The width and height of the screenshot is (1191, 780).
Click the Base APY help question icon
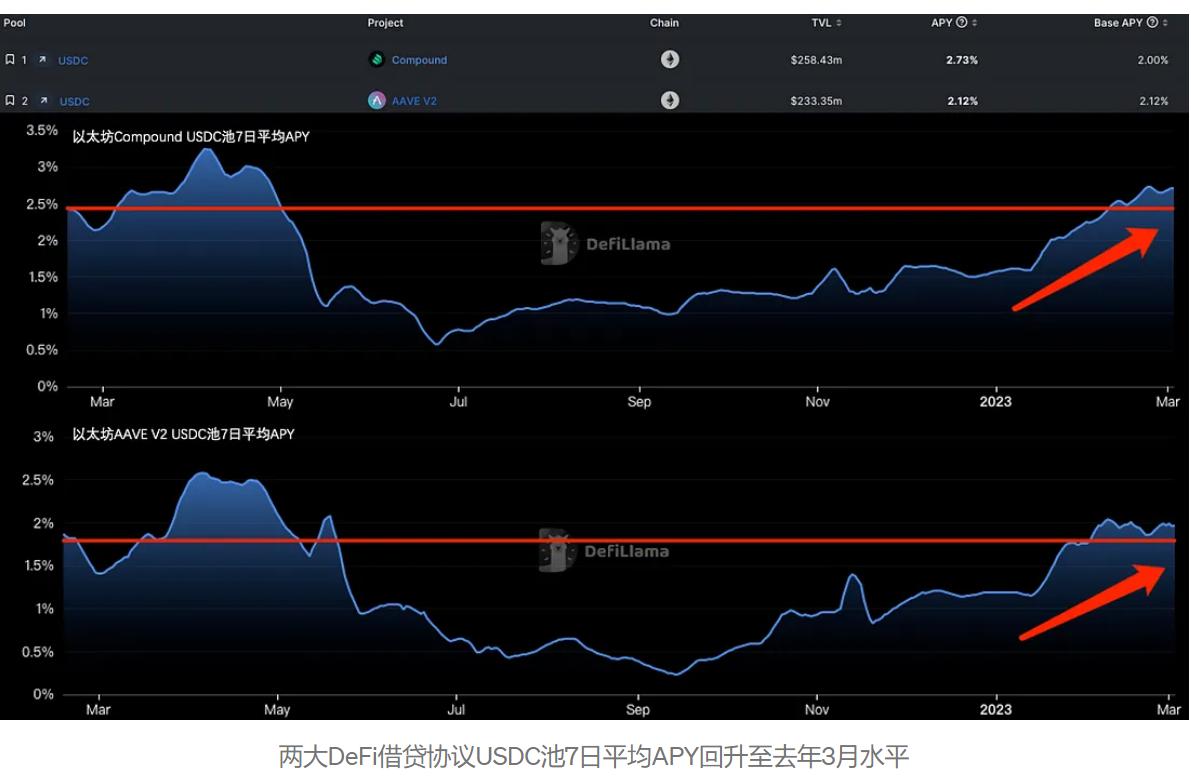1153,23
